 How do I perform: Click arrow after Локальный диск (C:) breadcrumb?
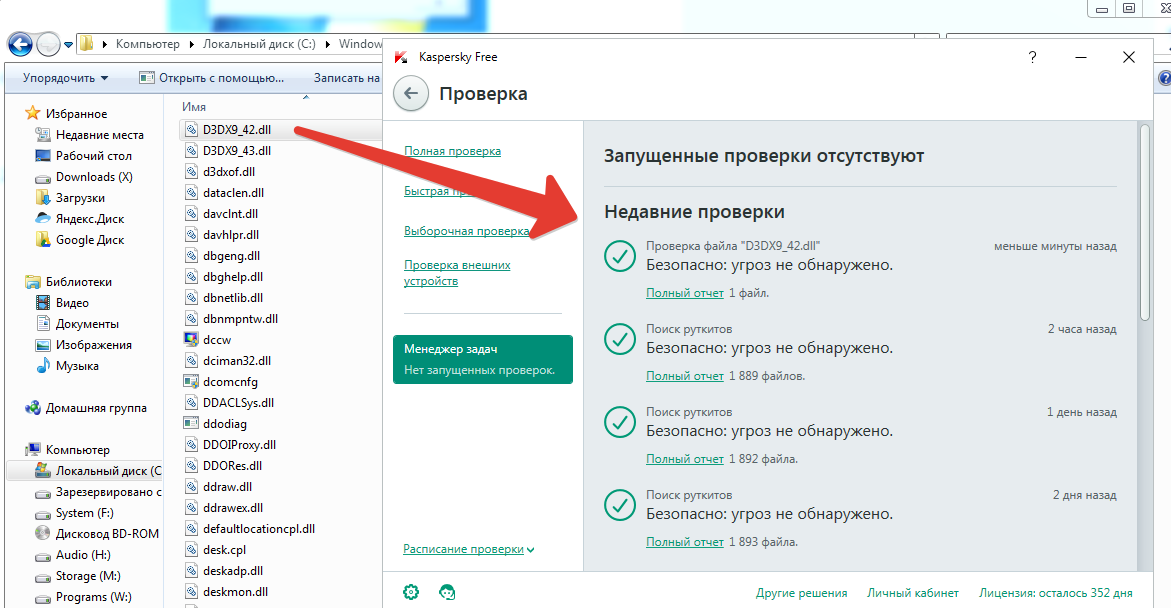coord(327,44)
